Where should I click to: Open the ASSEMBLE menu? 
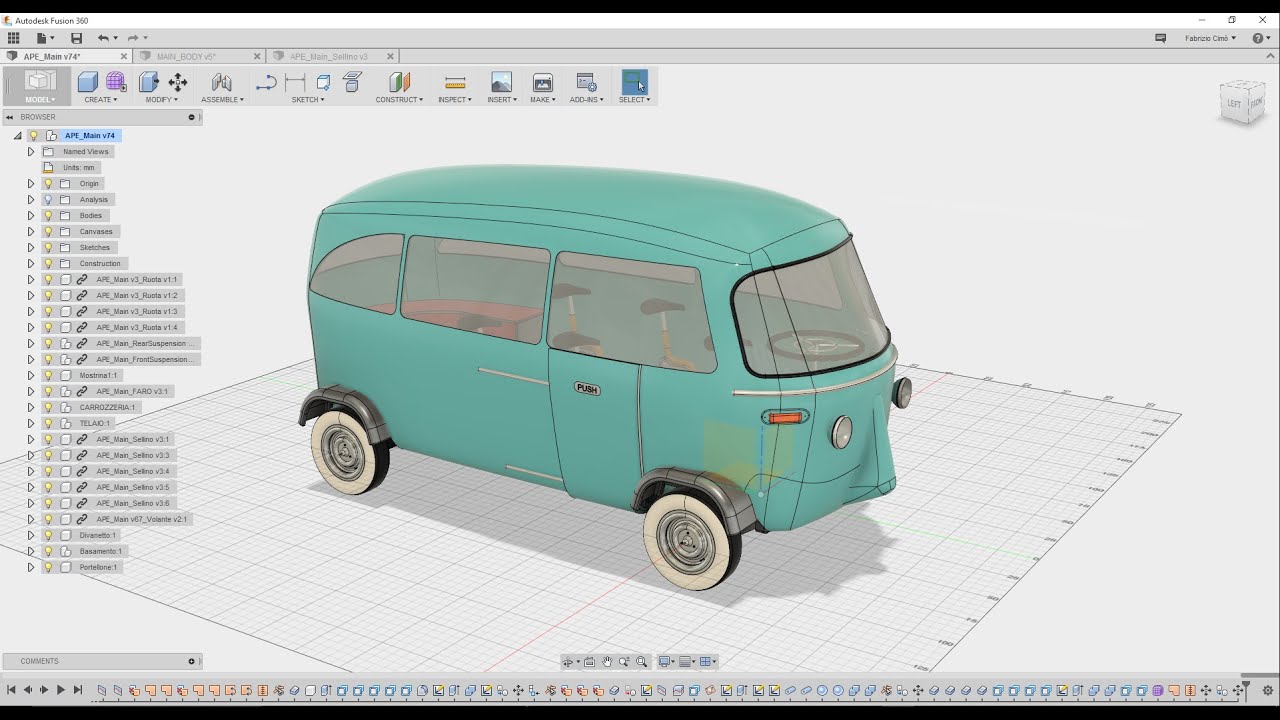pyautogui.click(x=222, y=100)
